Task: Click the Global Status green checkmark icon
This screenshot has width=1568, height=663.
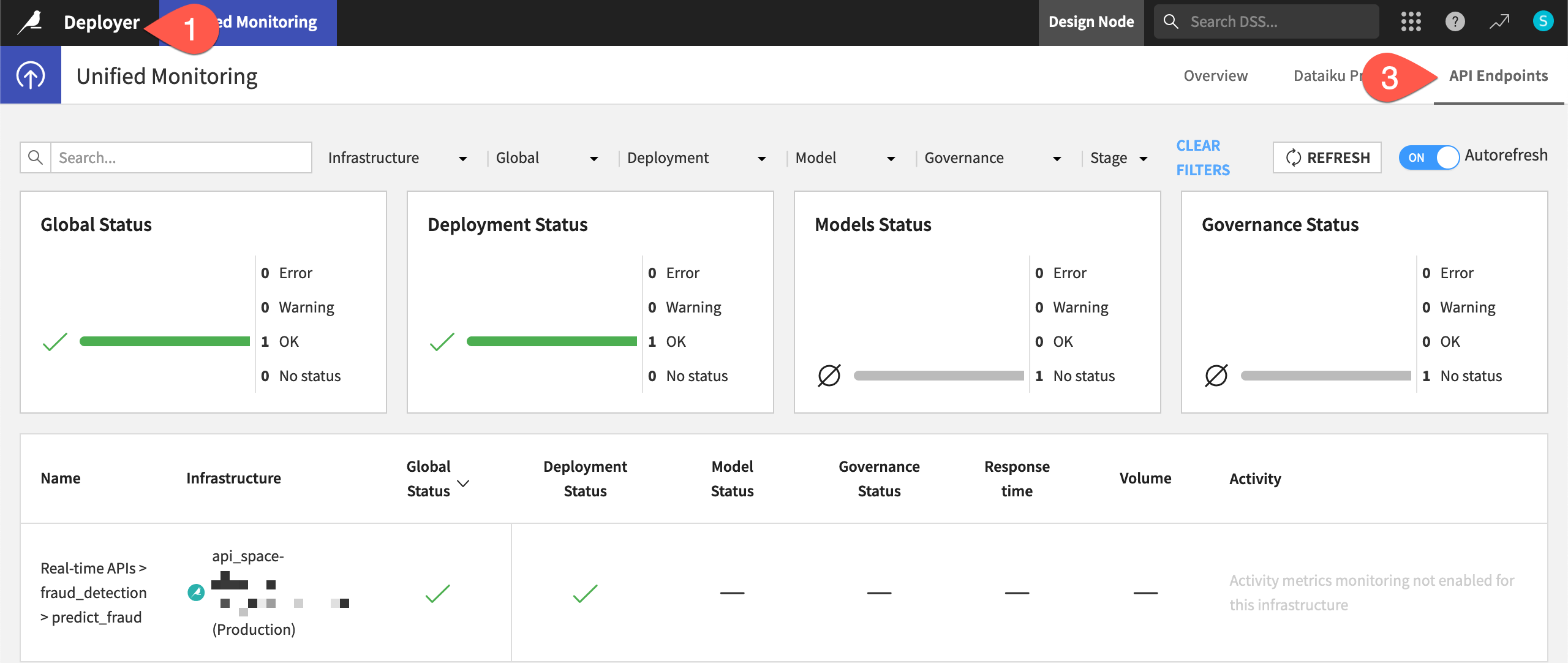Action: tap(55, 341)
